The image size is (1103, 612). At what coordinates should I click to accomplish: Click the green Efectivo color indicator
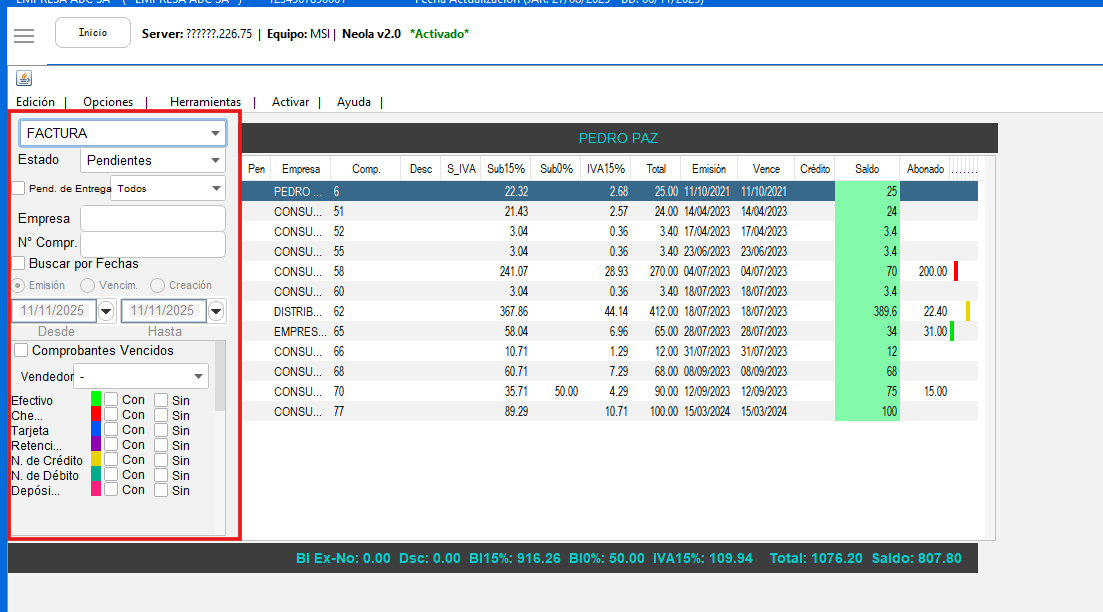[96, 400]
